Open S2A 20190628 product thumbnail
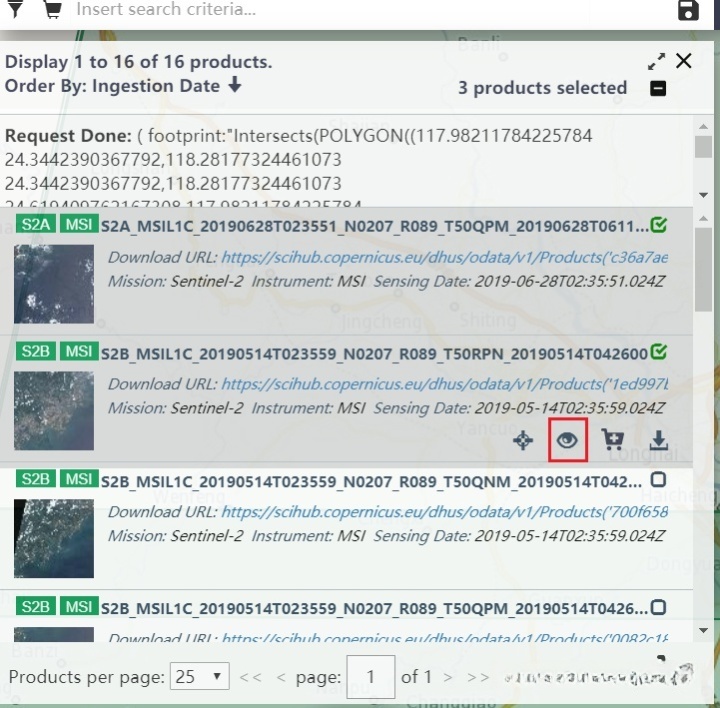Screen dimensions: 720x708 [x=54, y=284]
